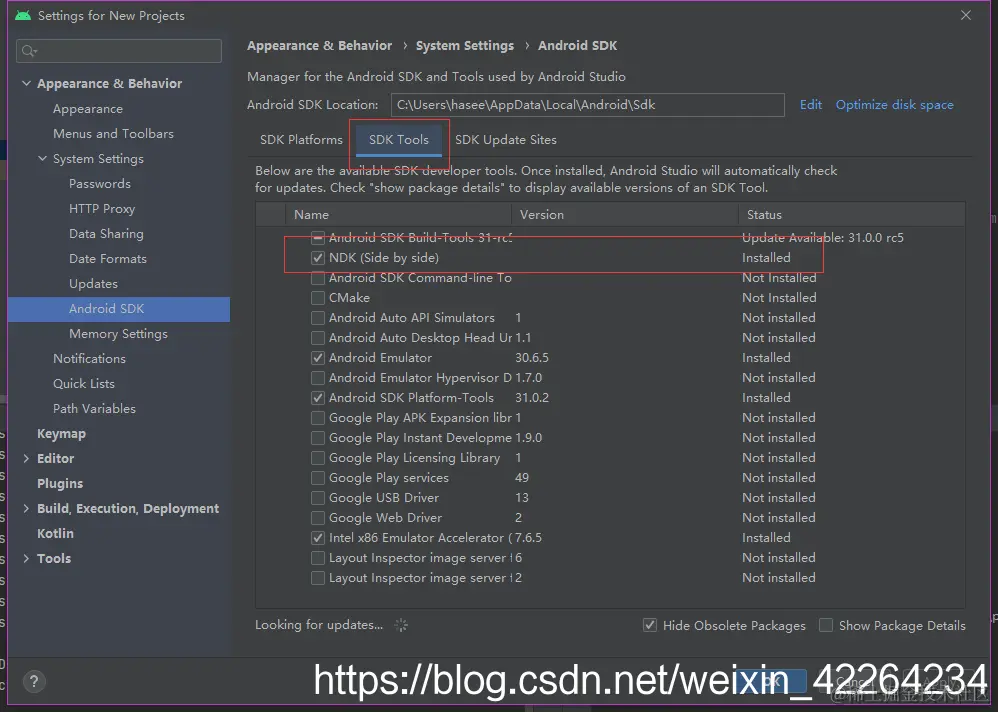Click the Edit SDK location link
The image size is (998, 712).
click(x=811, y=105)
